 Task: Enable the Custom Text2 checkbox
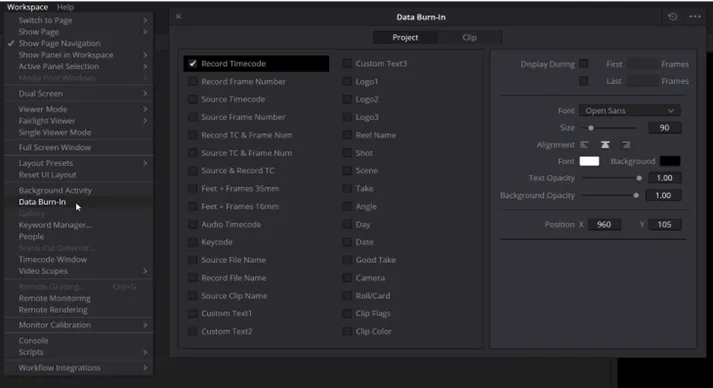(x=192, y=331)
